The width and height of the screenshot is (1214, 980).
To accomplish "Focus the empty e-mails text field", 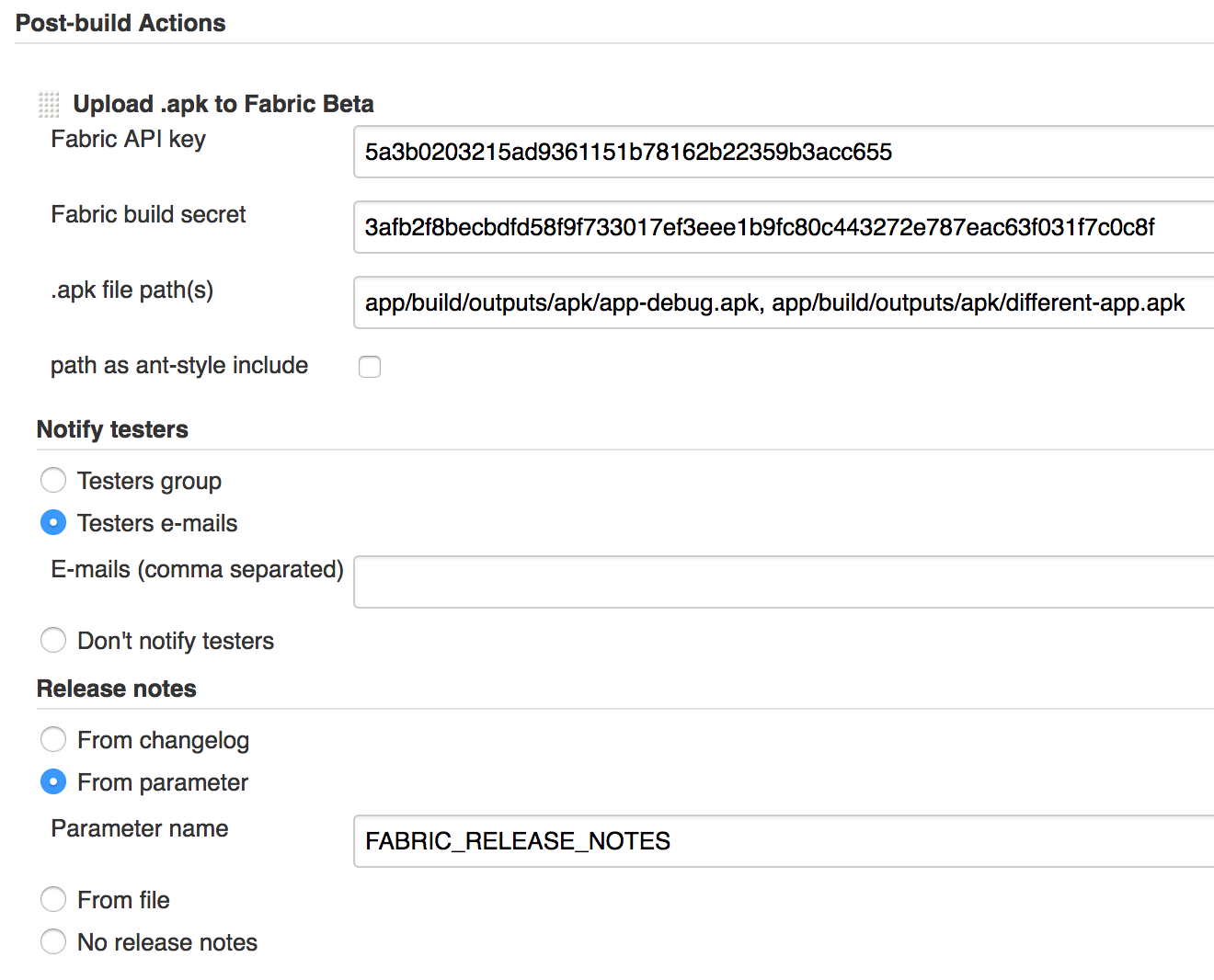I will click(784, 582).
